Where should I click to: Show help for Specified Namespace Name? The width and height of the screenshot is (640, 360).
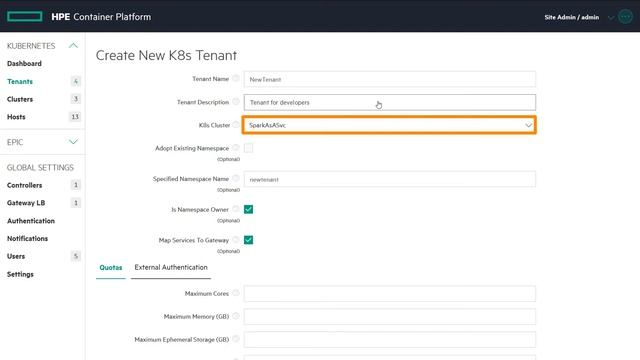[x=236, y=178]
